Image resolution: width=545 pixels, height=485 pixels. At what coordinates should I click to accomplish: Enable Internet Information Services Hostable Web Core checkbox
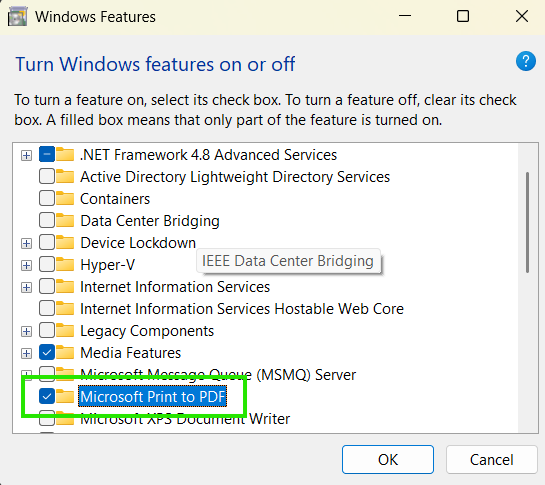click(47, 308)
